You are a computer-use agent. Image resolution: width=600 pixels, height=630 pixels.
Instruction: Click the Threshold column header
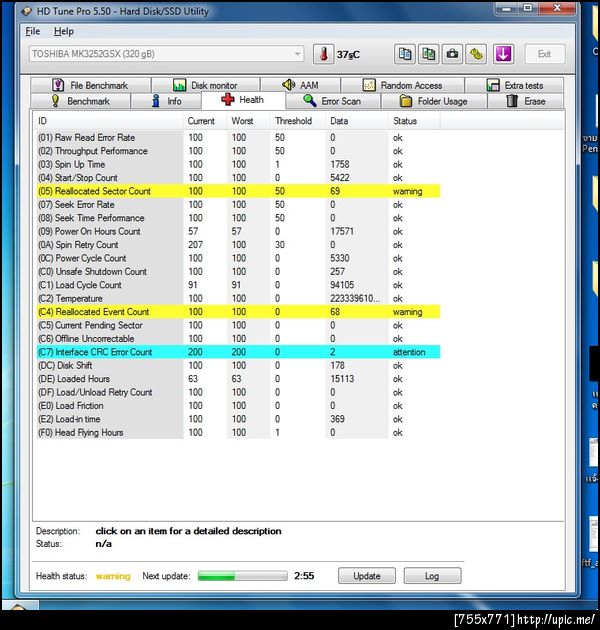coord(297,121)
